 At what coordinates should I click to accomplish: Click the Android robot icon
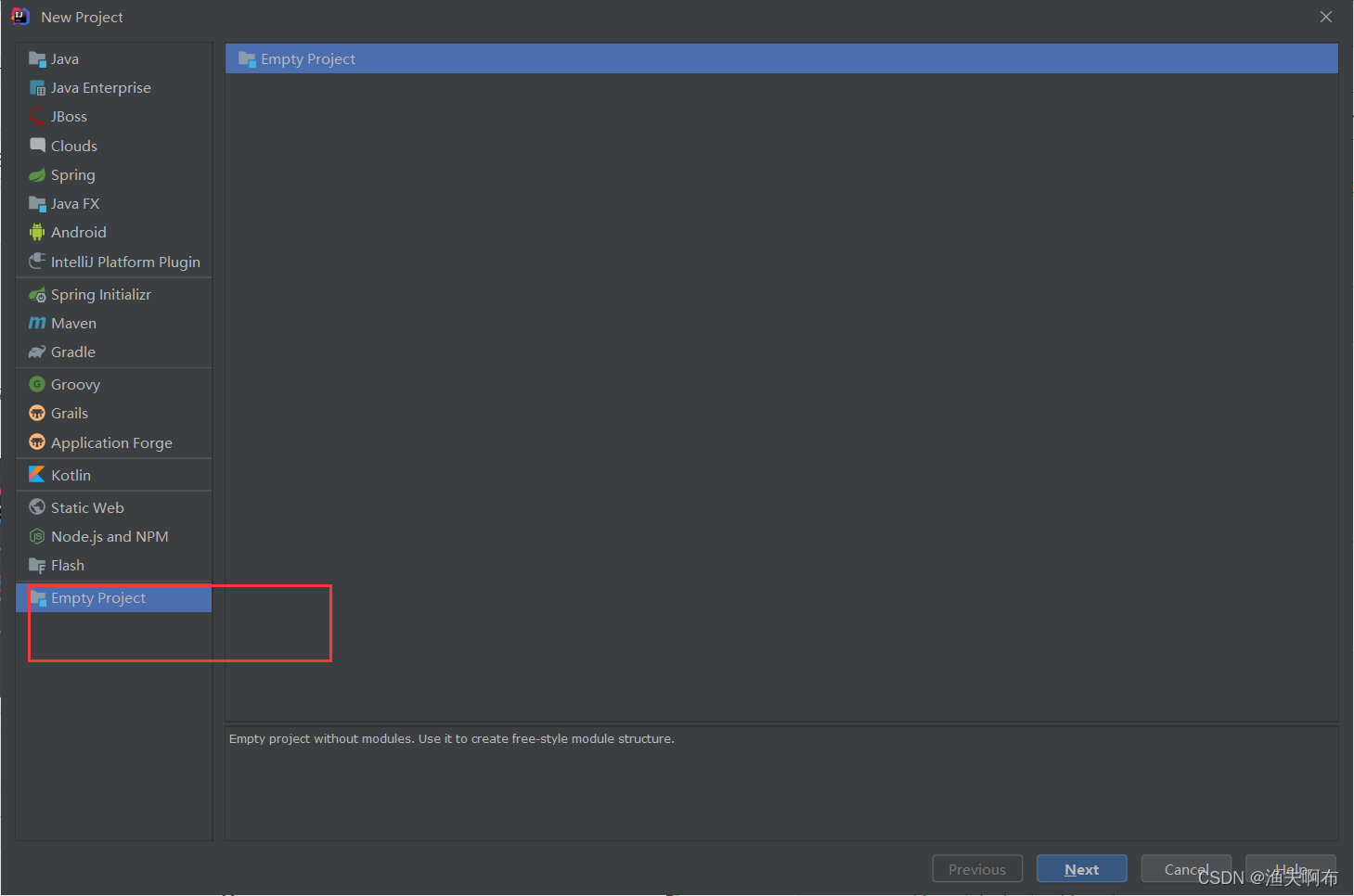[x=37, y=233]
